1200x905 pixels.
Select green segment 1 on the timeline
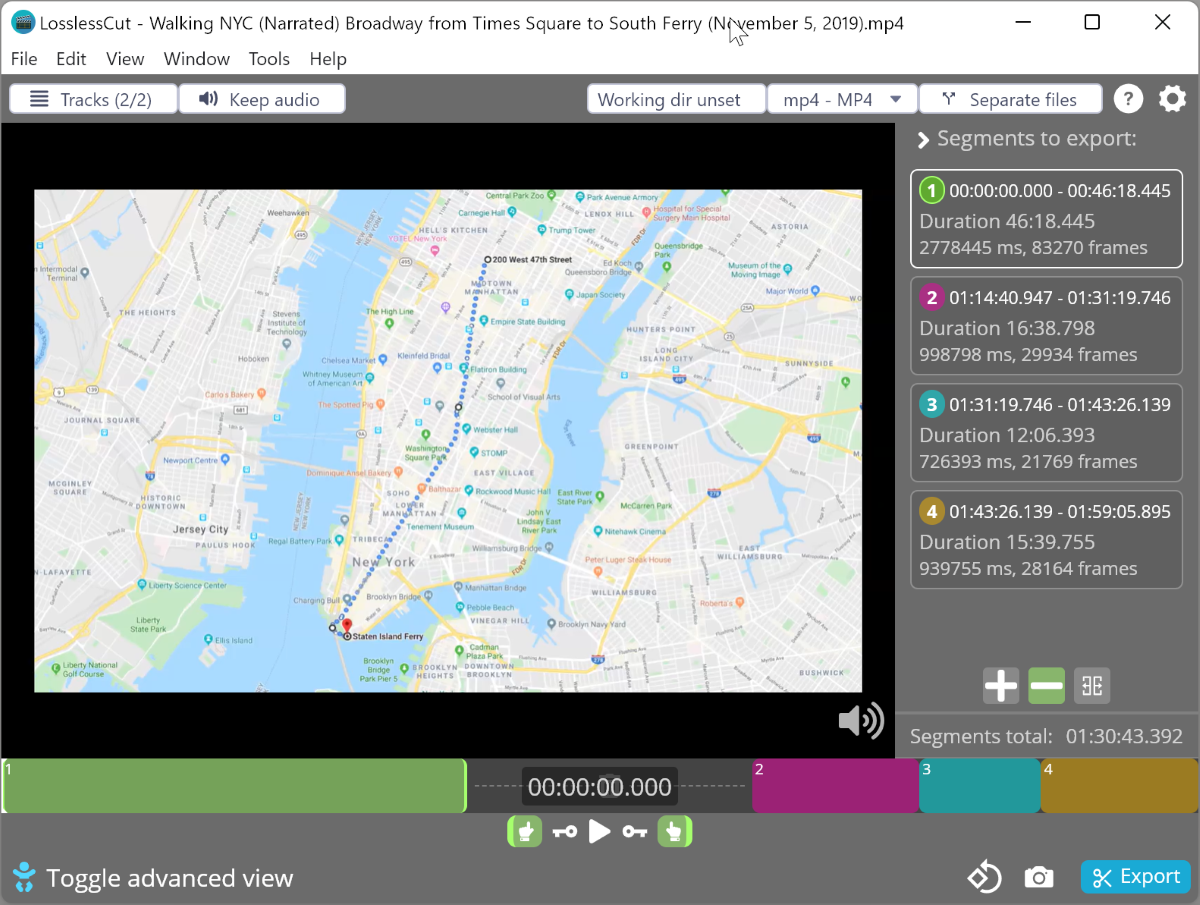click(234, 786)
